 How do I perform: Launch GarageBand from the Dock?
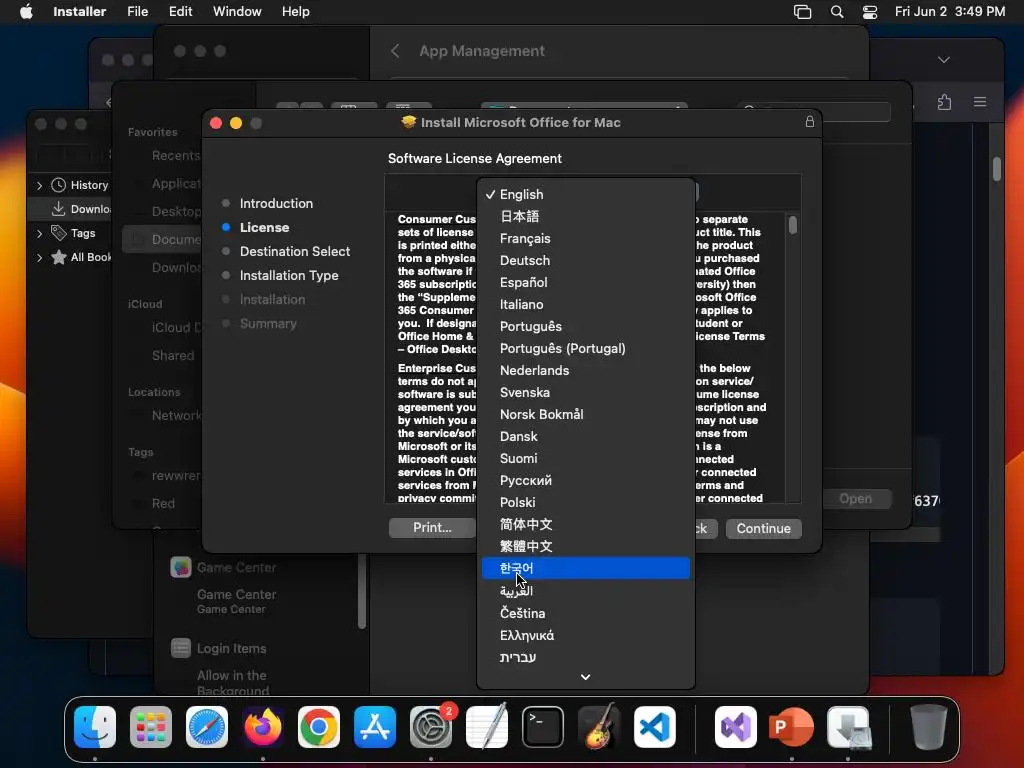click(599, 727)
